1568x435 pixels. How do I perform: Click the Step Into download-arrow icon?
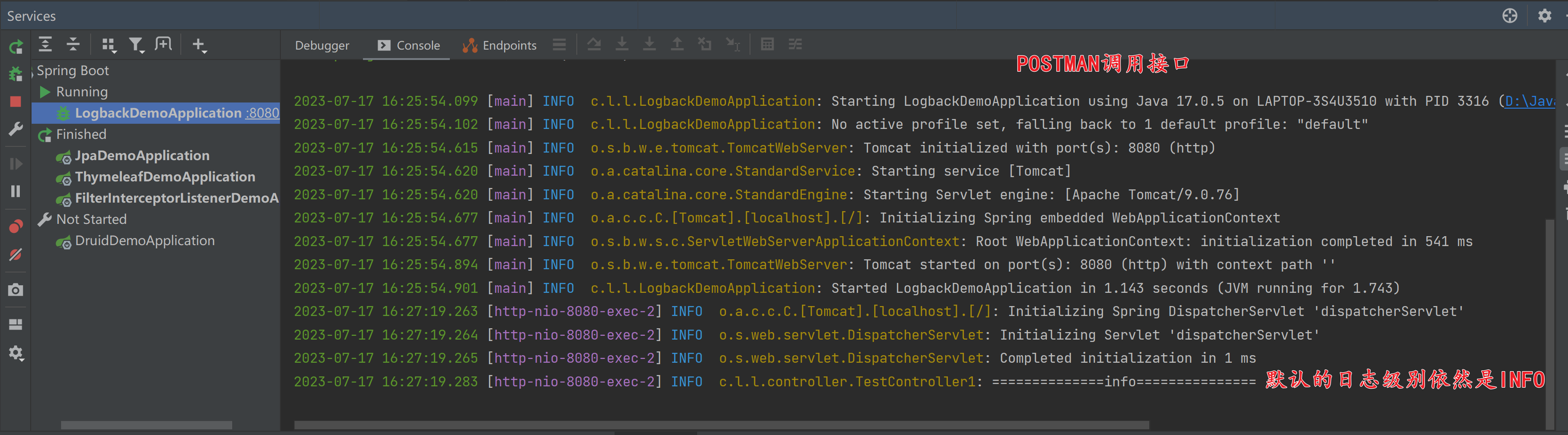point(622,44)
